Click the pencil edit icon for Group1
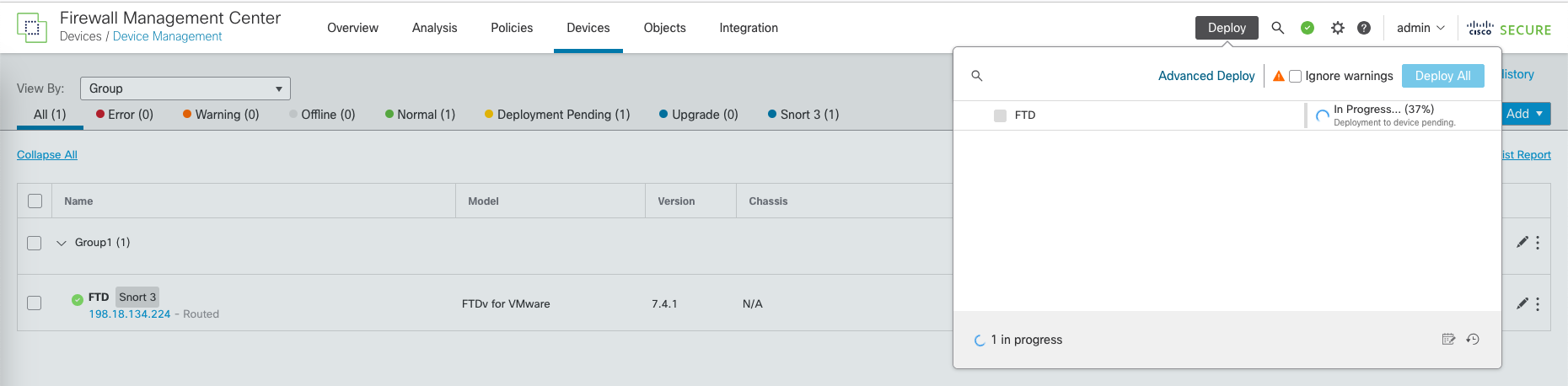1568x386 pixels. click(1522, 243)
